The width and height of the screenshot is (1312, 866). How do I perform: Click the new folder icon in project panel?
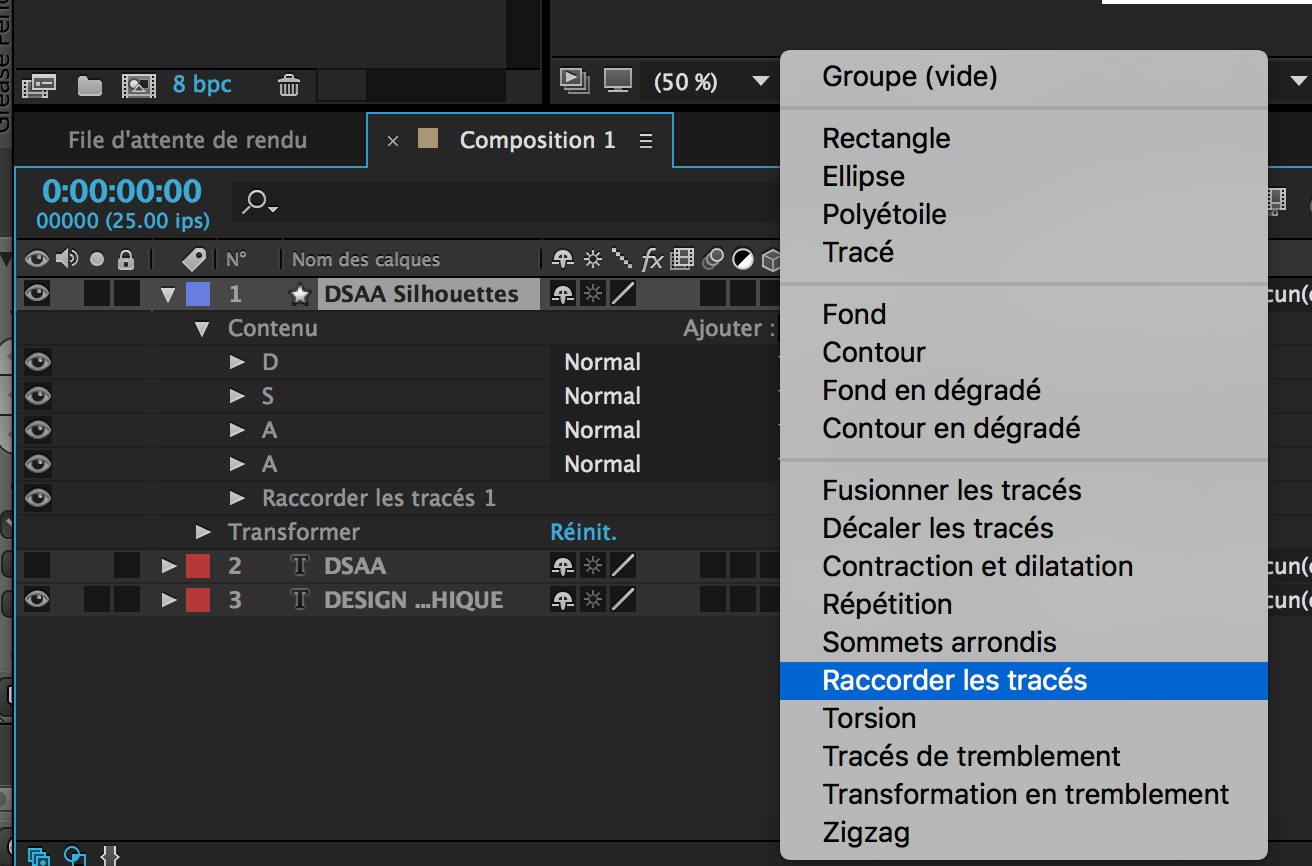point(90,86)
